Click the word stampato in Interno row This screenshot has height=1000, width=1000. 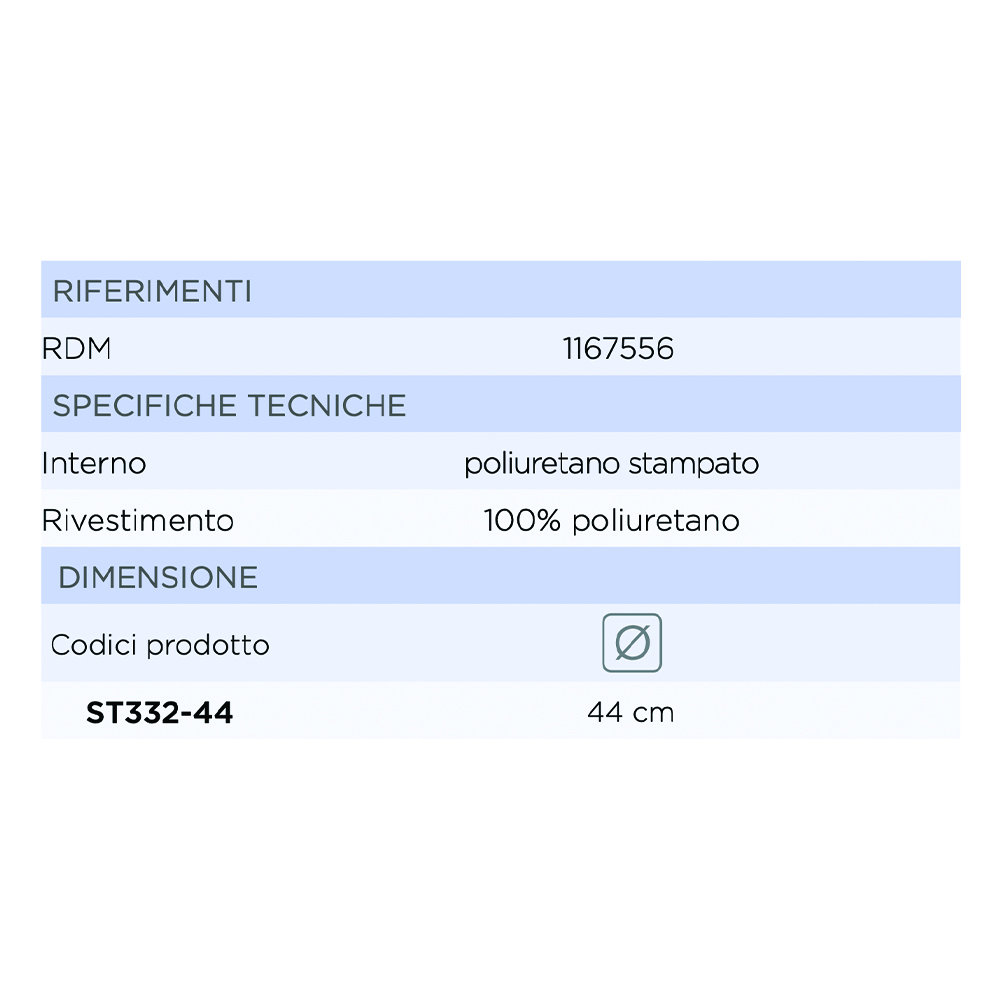pos(695,463)
